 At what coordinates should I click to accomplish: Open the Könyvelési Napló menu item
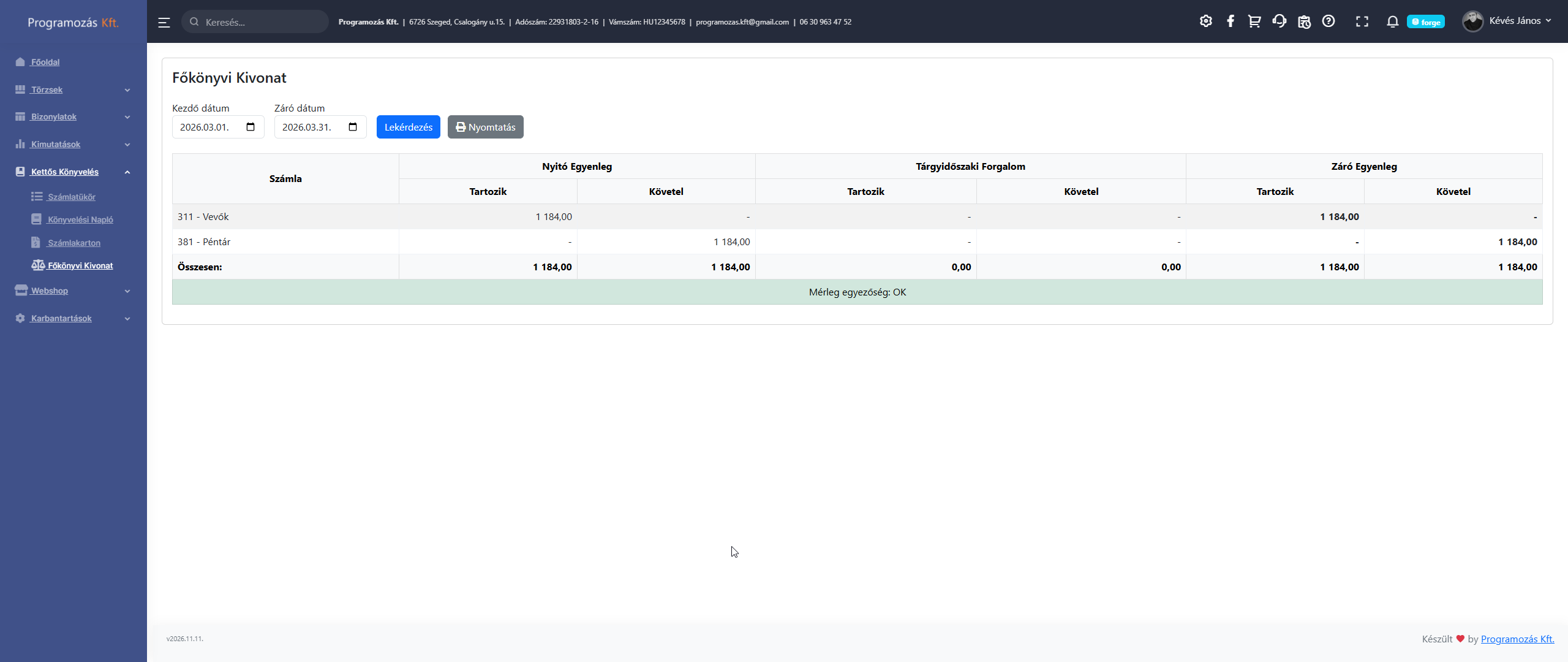coord(80,219)
